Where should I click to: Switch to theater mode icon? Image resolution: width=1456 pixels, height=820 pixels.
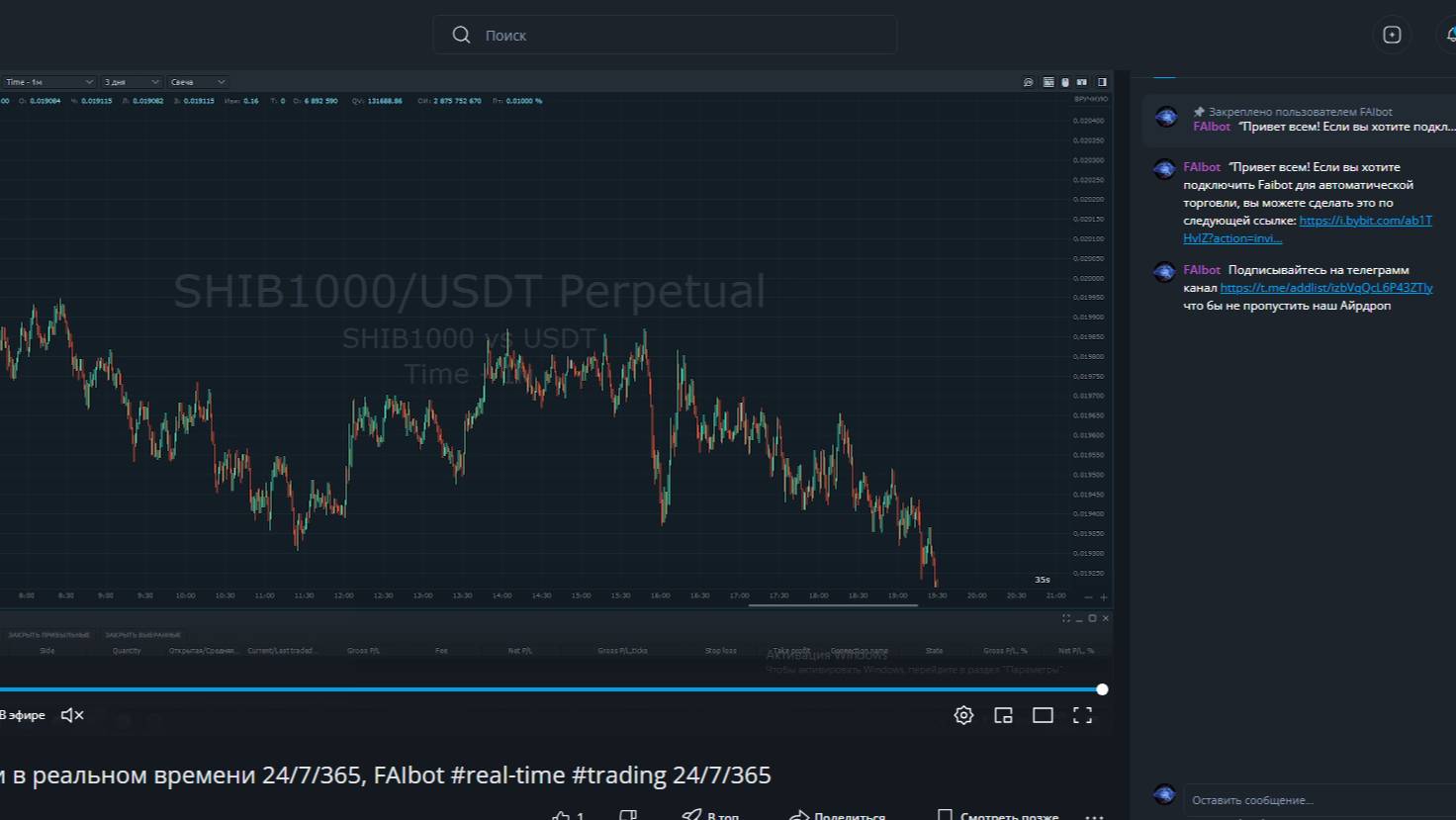[1043, 715]
